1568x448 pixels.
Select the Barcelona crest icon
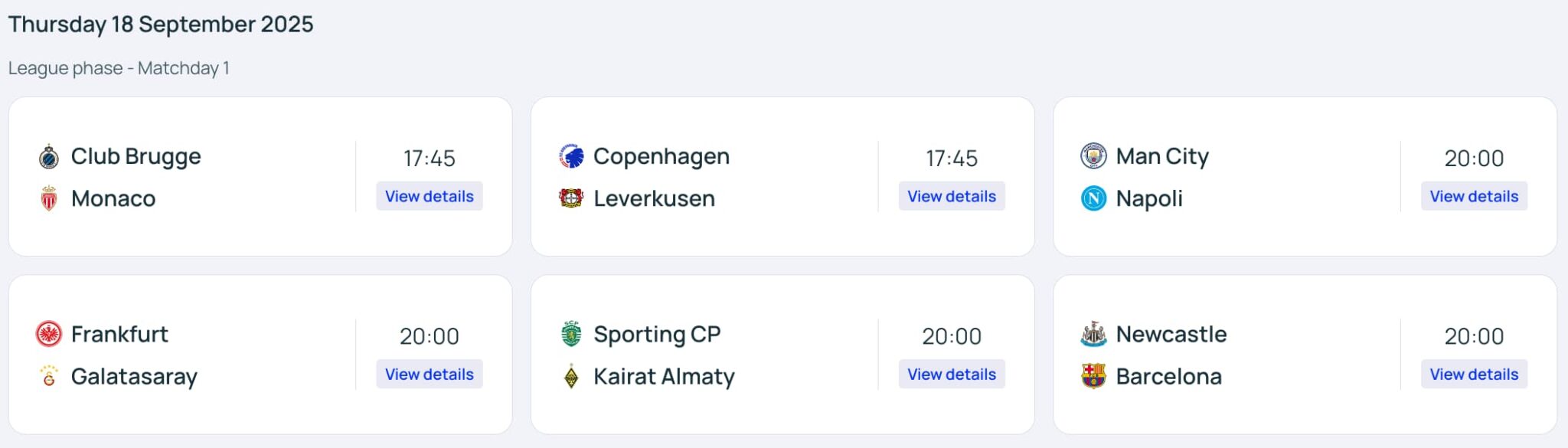point(1093,376)
